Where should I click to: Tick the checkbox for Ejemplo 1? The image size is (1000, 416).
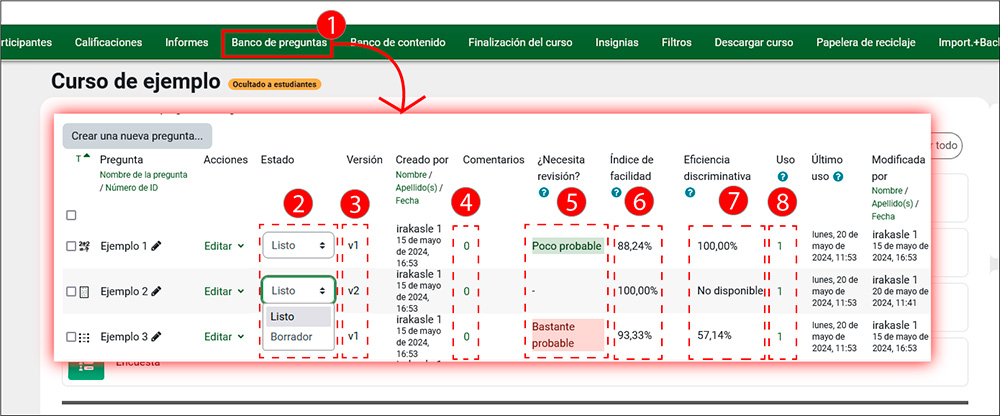(x=70, y=246)
